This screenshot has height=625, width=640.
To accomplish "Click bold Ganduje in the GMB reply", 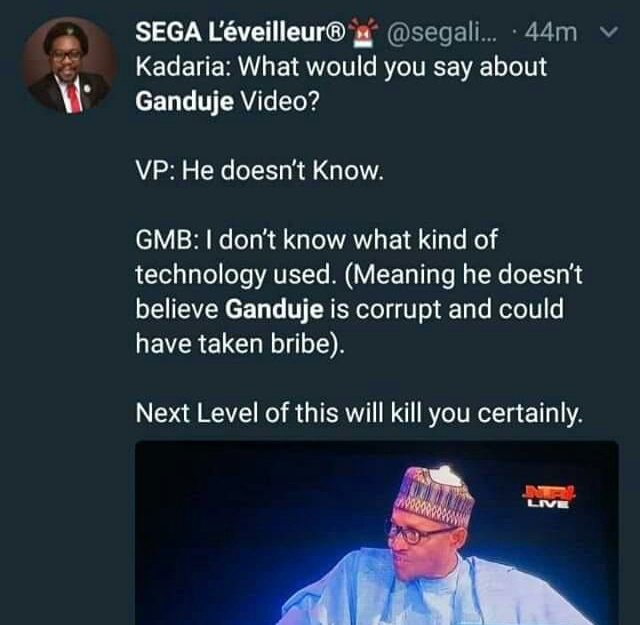I will point(283,308).
